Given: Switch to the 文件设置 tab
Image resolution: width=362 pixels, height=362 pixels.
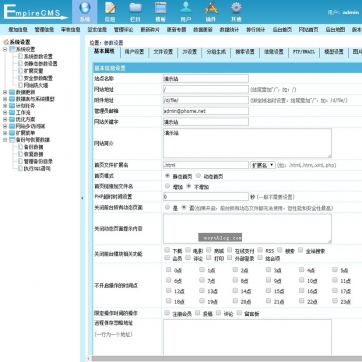Looking at the screenshot, I should (x=163, y=52).
